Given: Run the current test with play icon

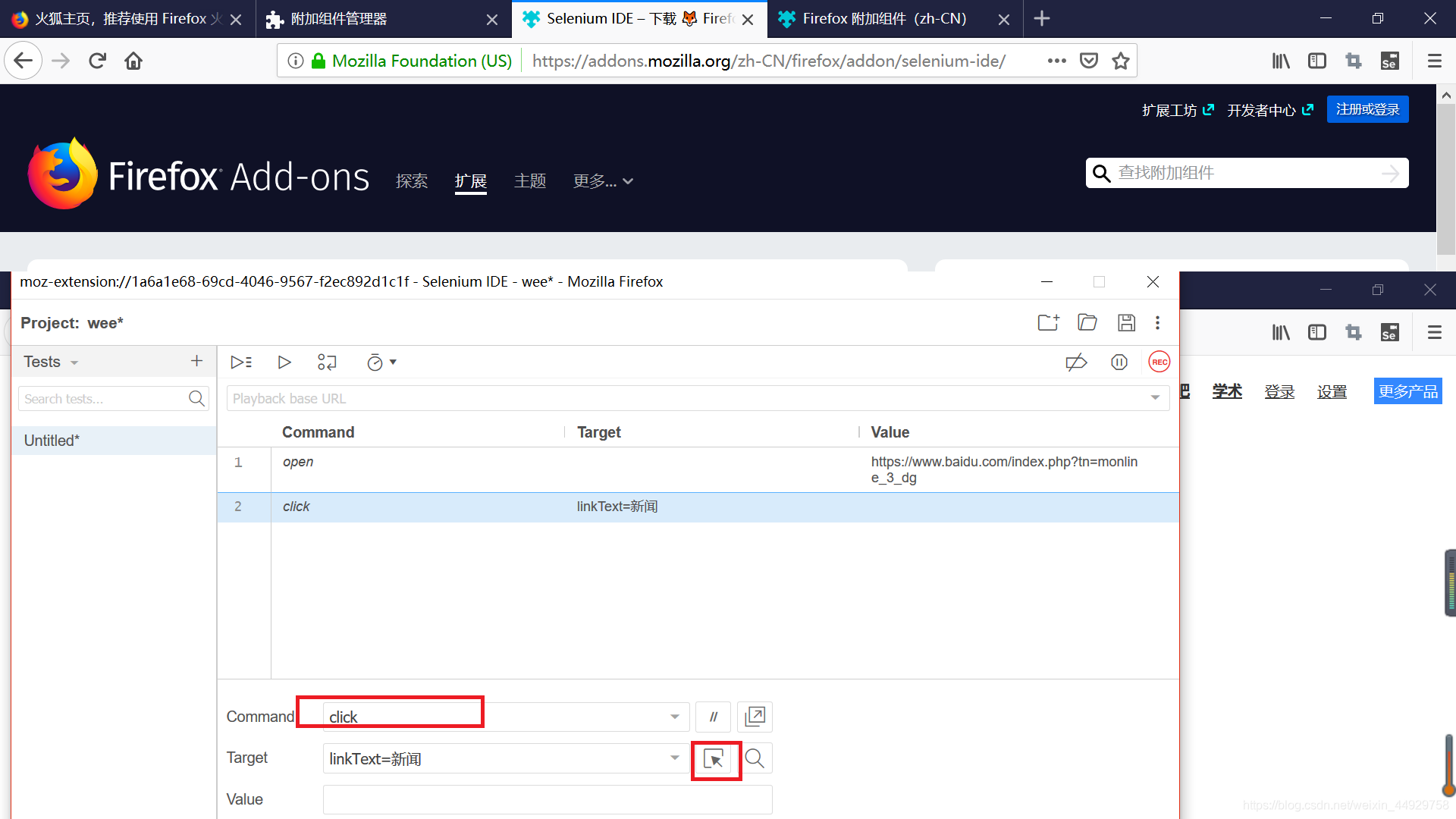Looking at the screenshot, I should [284, 362].
